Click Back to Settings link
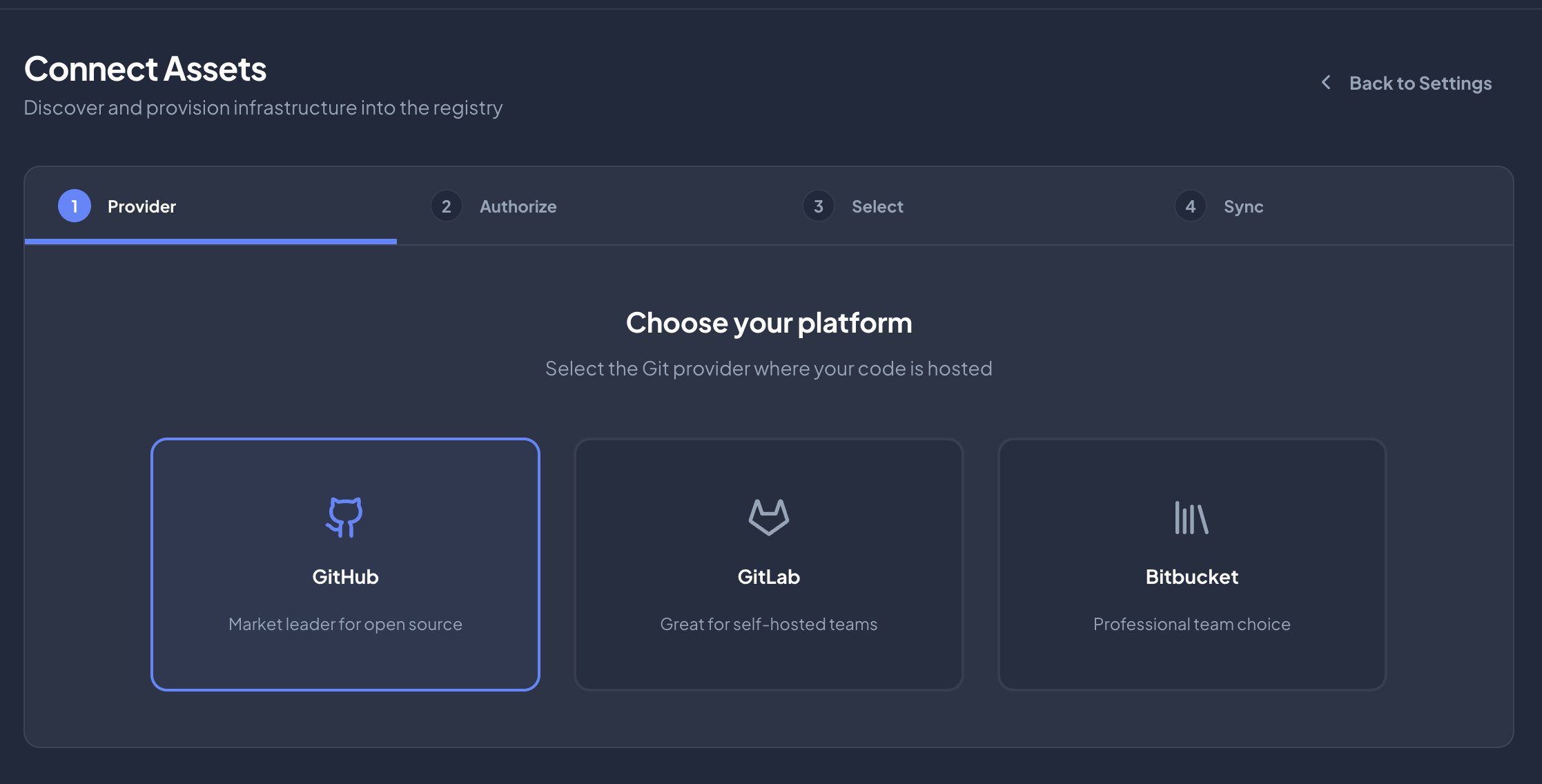 (x=1420, y=84)
